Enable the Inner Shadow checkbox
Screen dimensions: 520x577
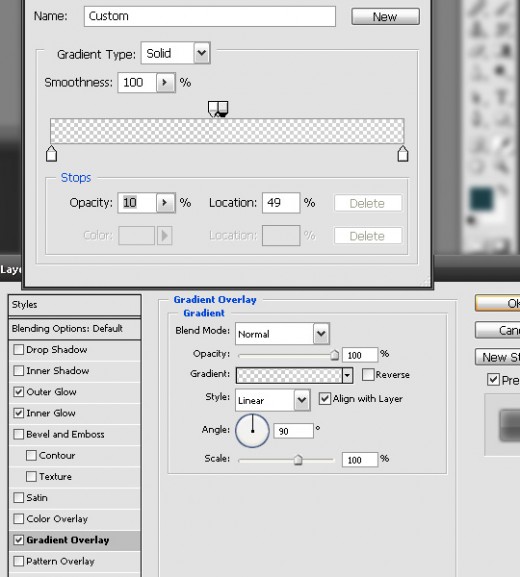pos(18,370)
